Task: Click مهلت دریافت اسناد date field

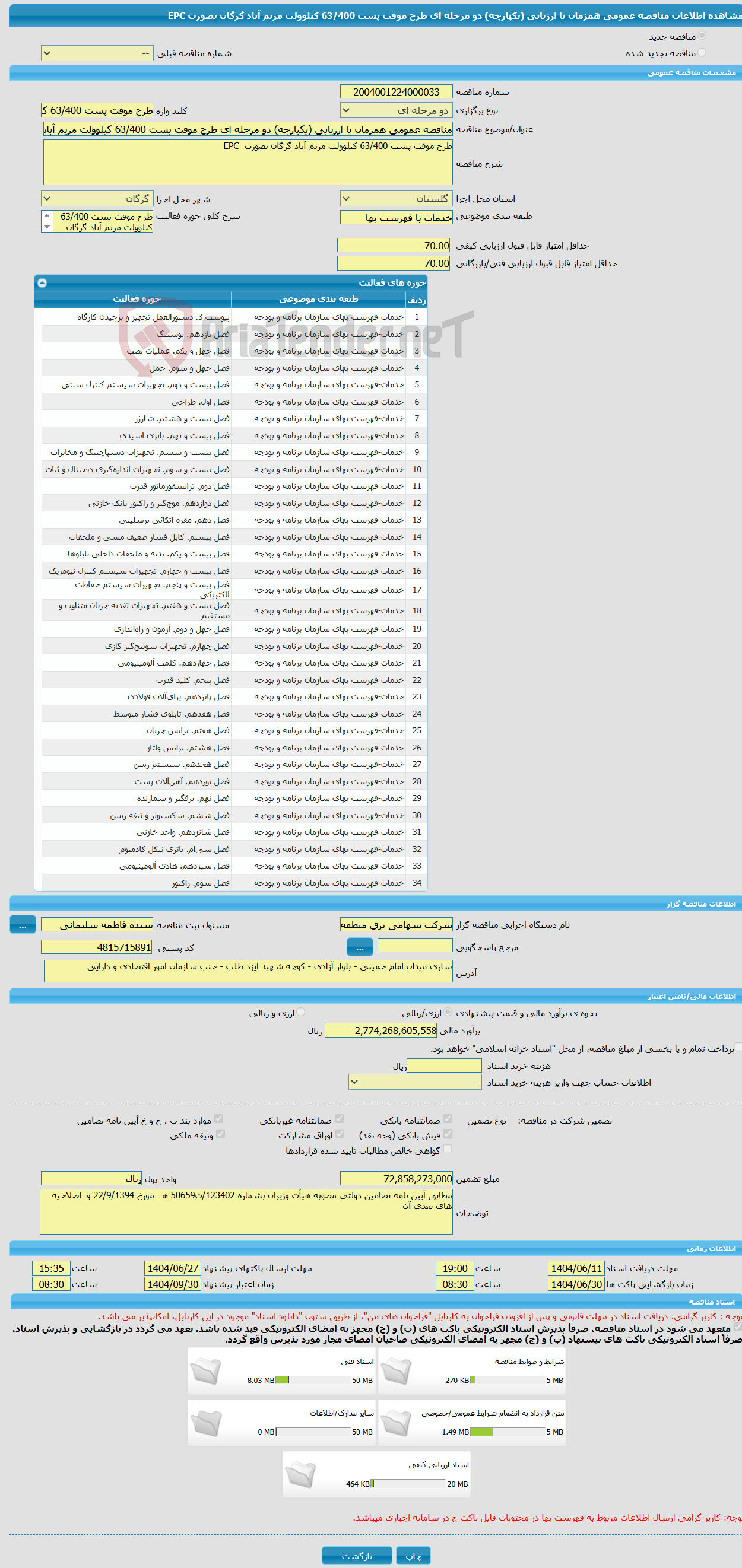Action: (x=576, y=1268)
